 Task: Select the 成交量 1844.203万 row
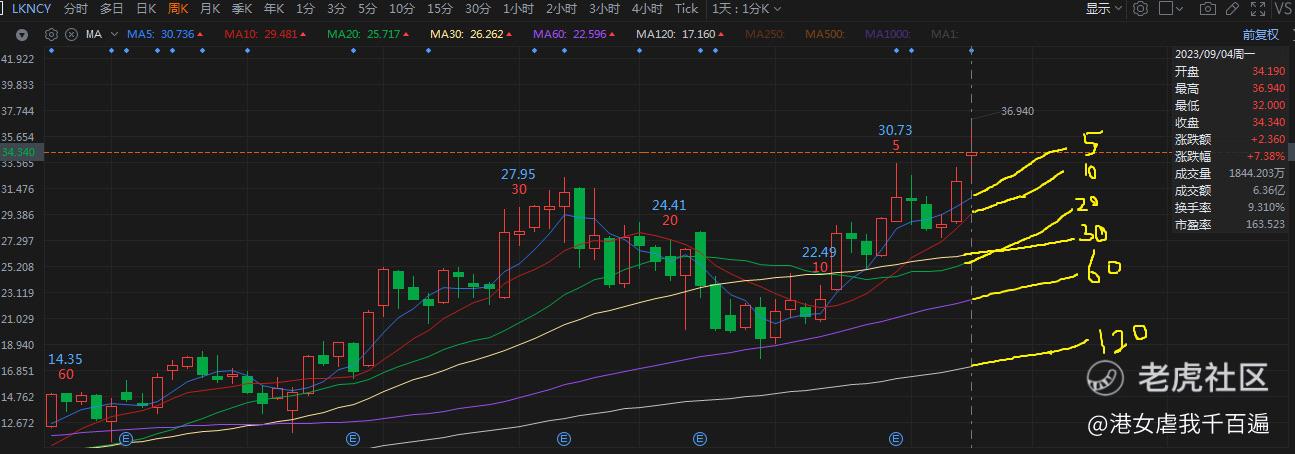click(x=1231, y=174)
